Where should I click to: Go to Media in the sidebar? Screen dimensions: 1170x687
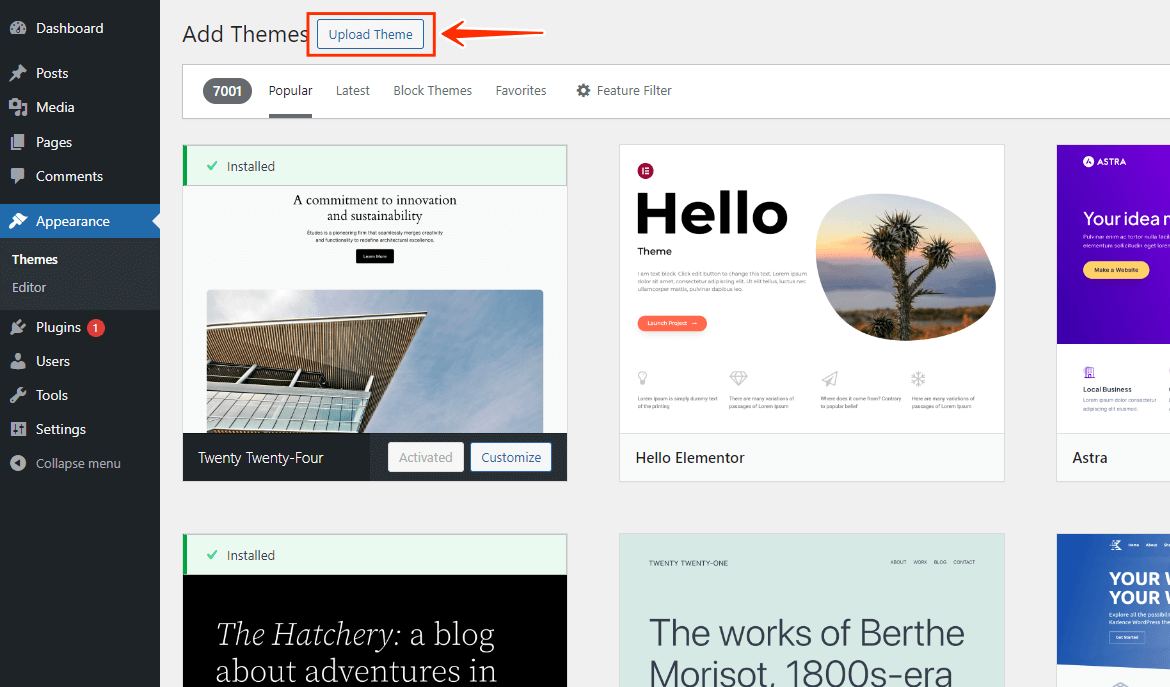click(80, 107)
